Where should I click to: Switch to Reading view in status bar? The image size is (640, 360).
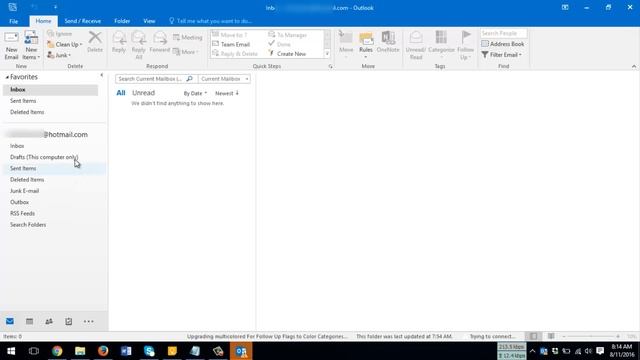[x=551, y=336]
